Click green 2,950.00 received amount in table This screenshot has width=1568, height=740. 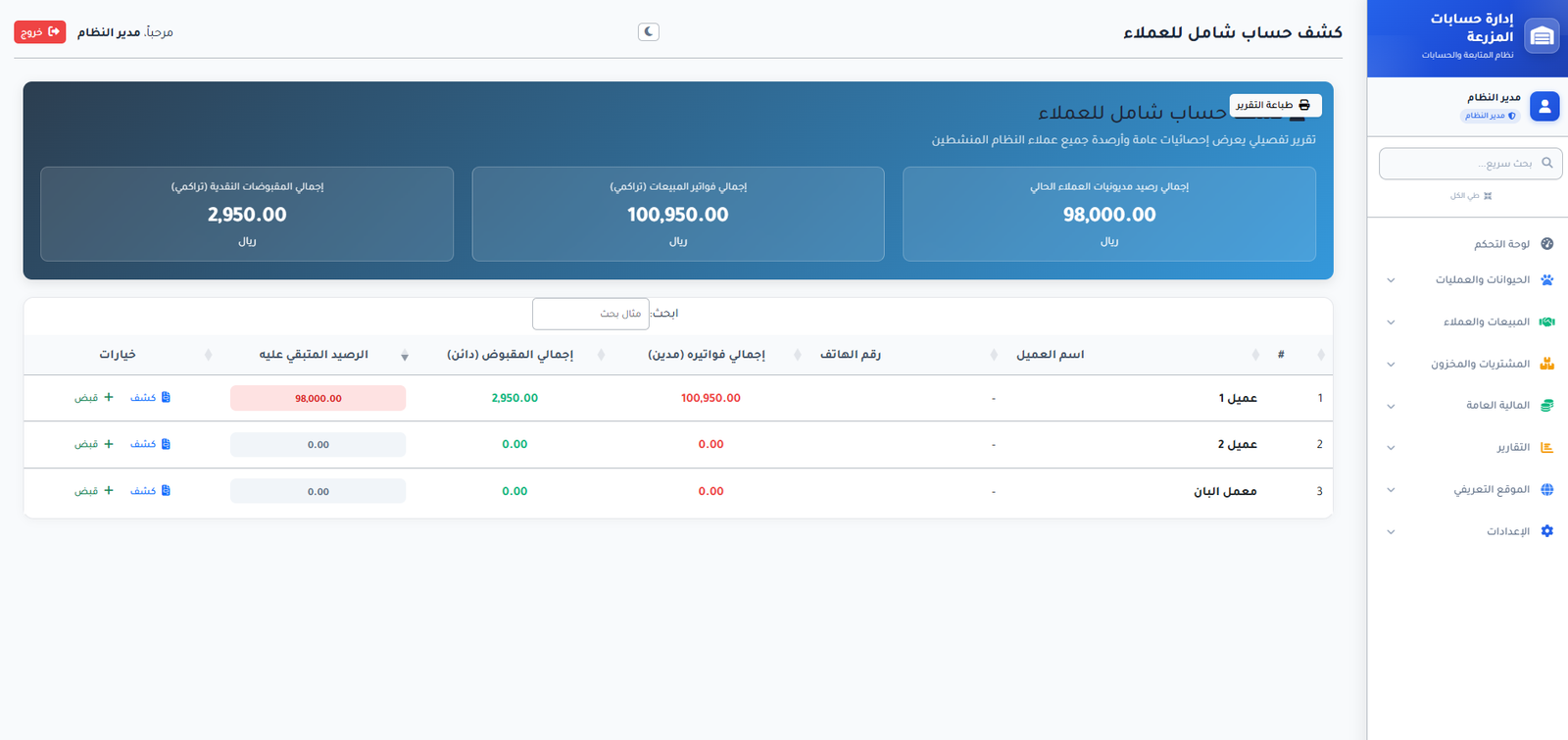pyautogui.click(x=514, y=398)
